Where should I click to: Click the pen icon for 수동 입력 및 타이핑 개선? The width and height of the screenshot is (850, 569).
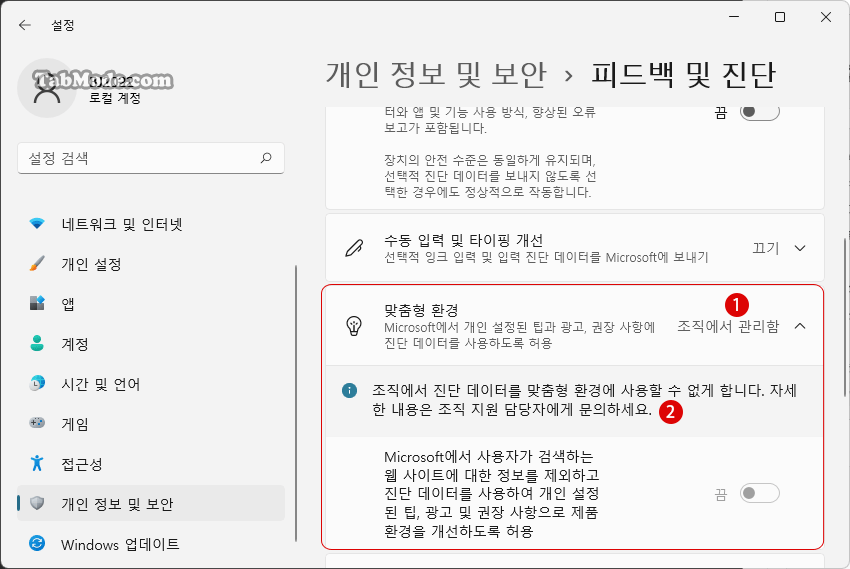click(x=354, y=248)
